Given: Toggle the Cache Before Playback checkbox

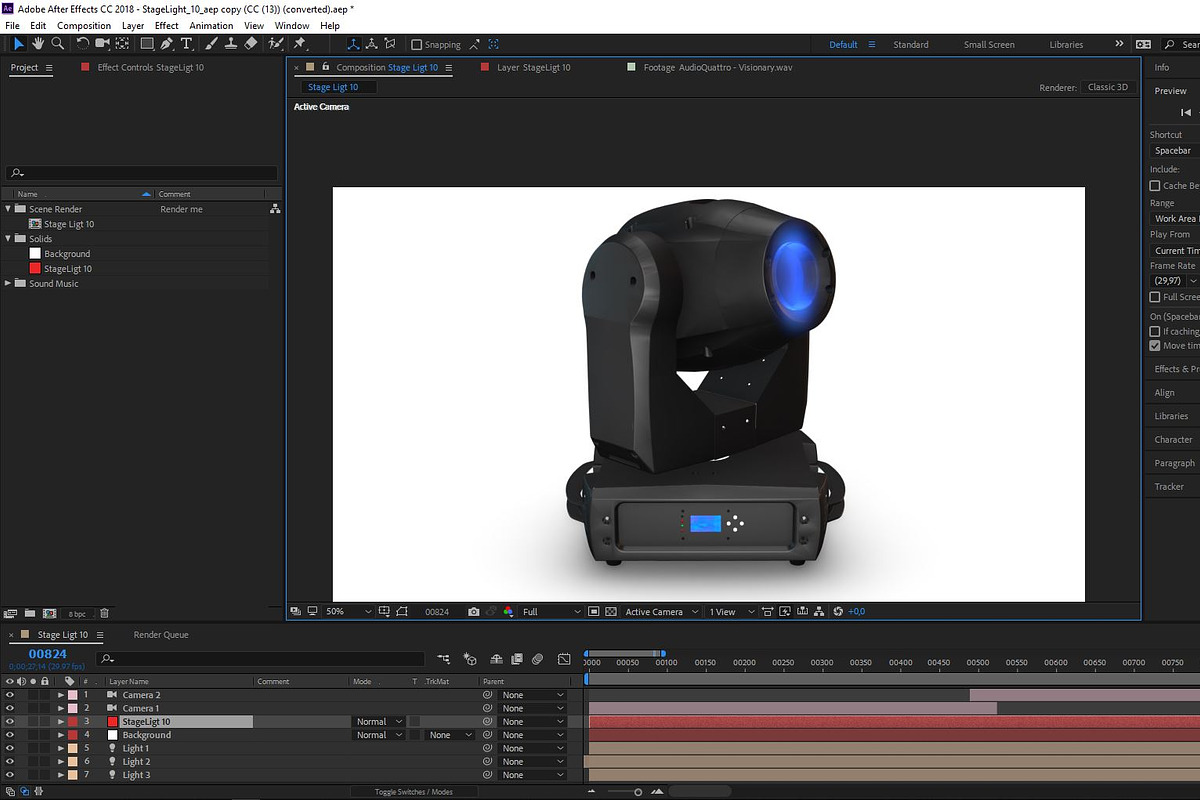Looking at the screenshot, I should tap(1155, 186).
